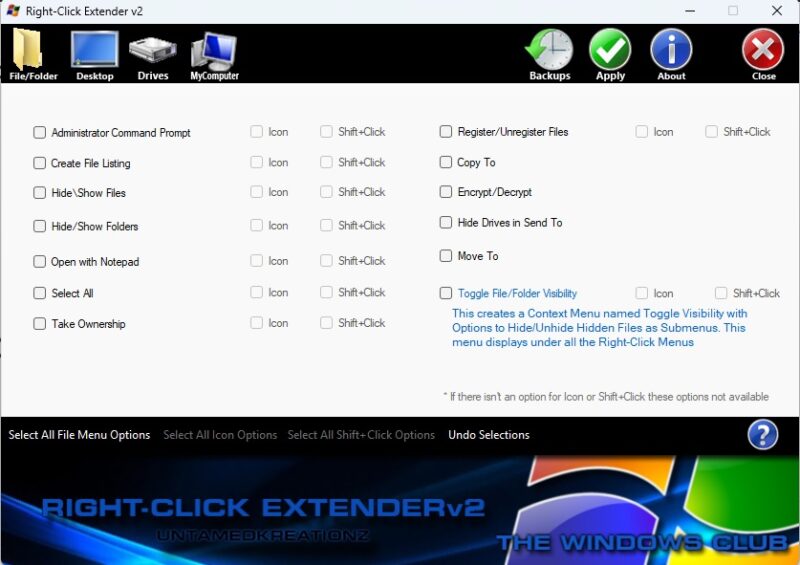Click the Right-Click Extender v2 window title
Screen dimensions: 800x565
84,11
